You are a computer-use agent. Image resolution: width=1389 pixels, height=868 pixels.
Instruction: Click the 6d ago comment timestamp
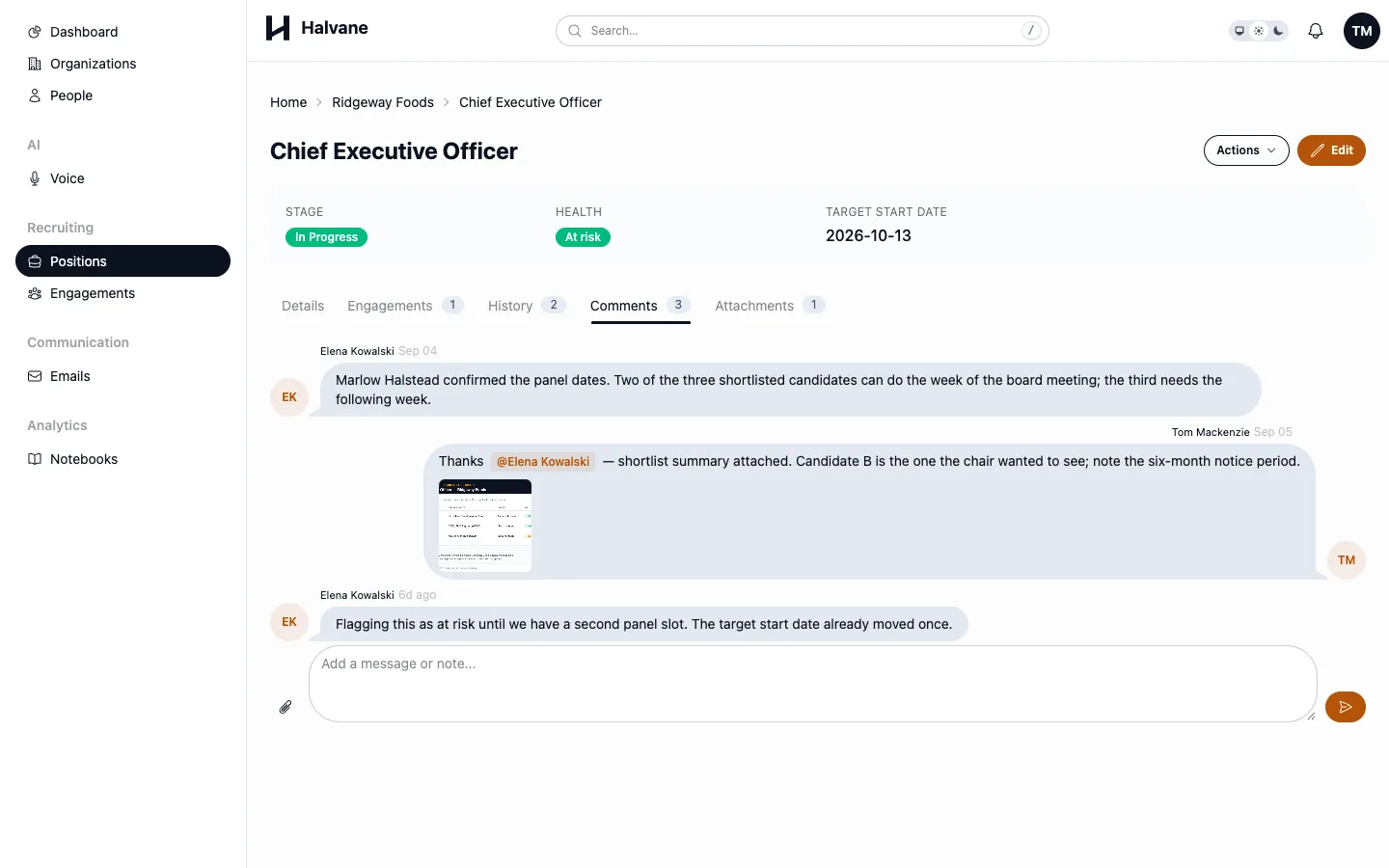pyautogui.click(x=418, y=595)
